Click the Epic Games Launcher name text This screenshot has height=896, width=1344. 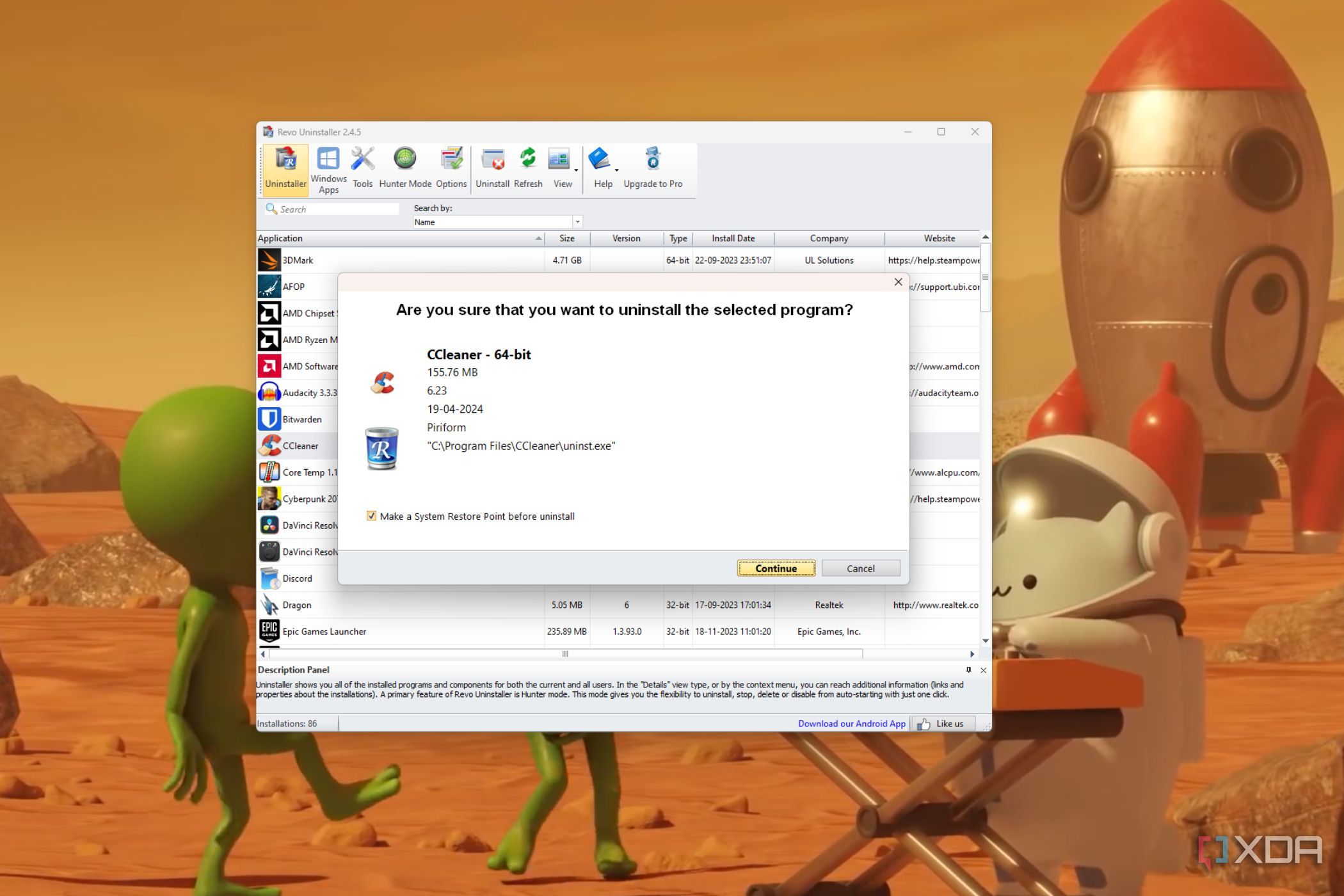tap(324, 631)
